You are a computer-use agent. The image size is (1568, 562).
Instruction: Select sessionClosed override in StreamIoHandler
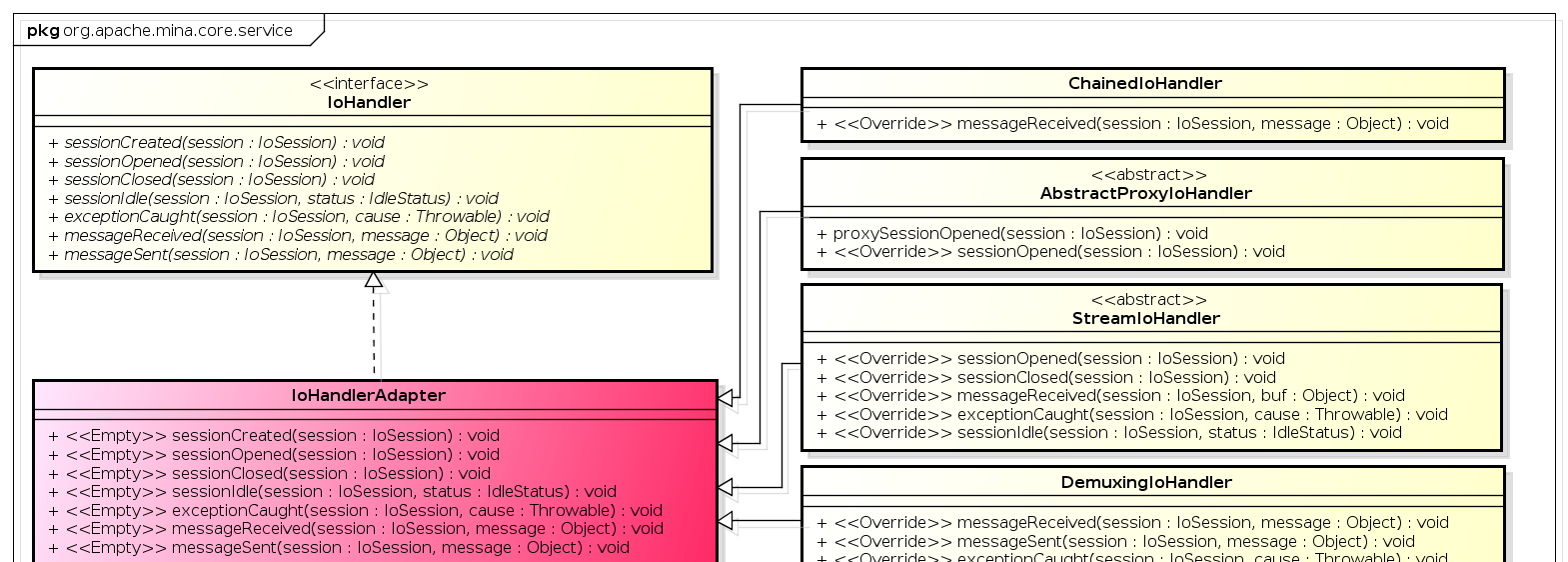[1046, 378]
